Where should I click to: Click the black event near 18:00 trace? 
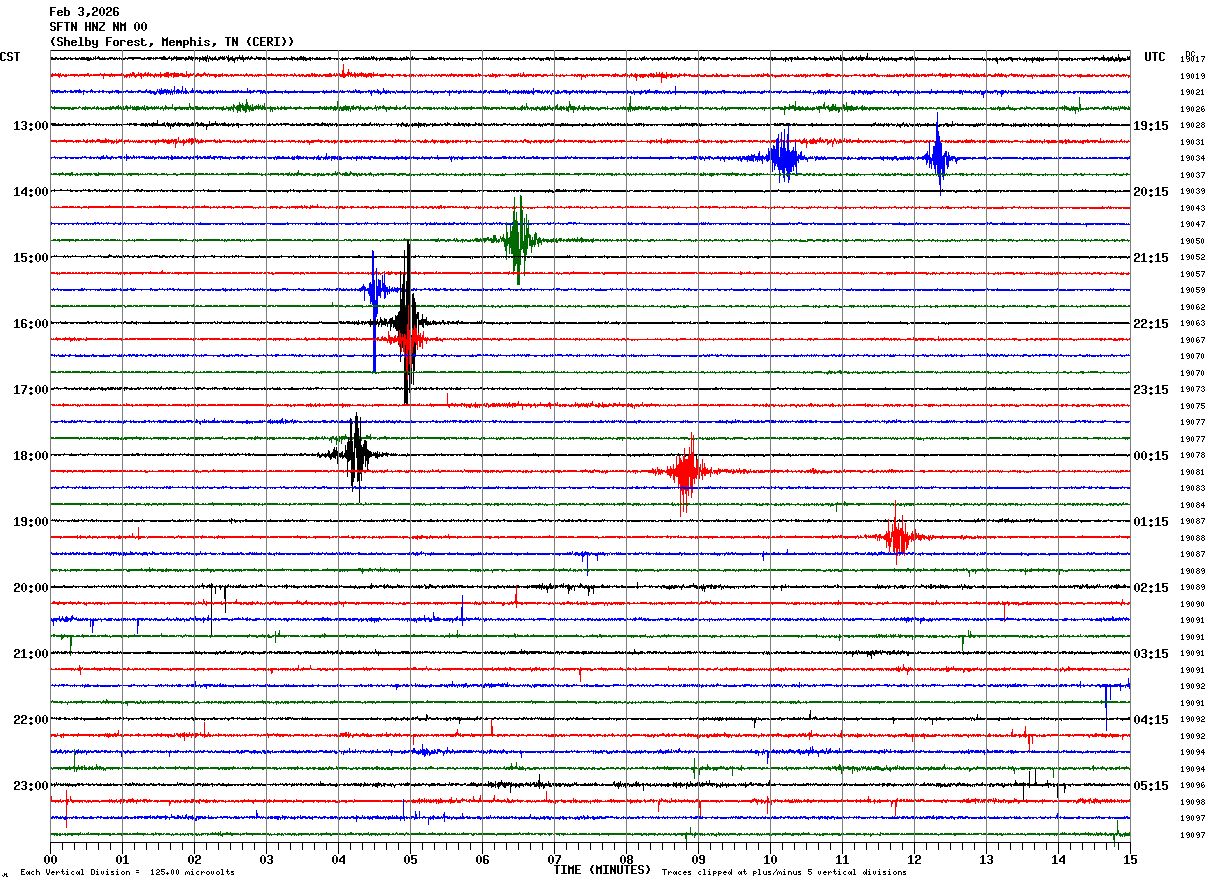click(356, 454)
